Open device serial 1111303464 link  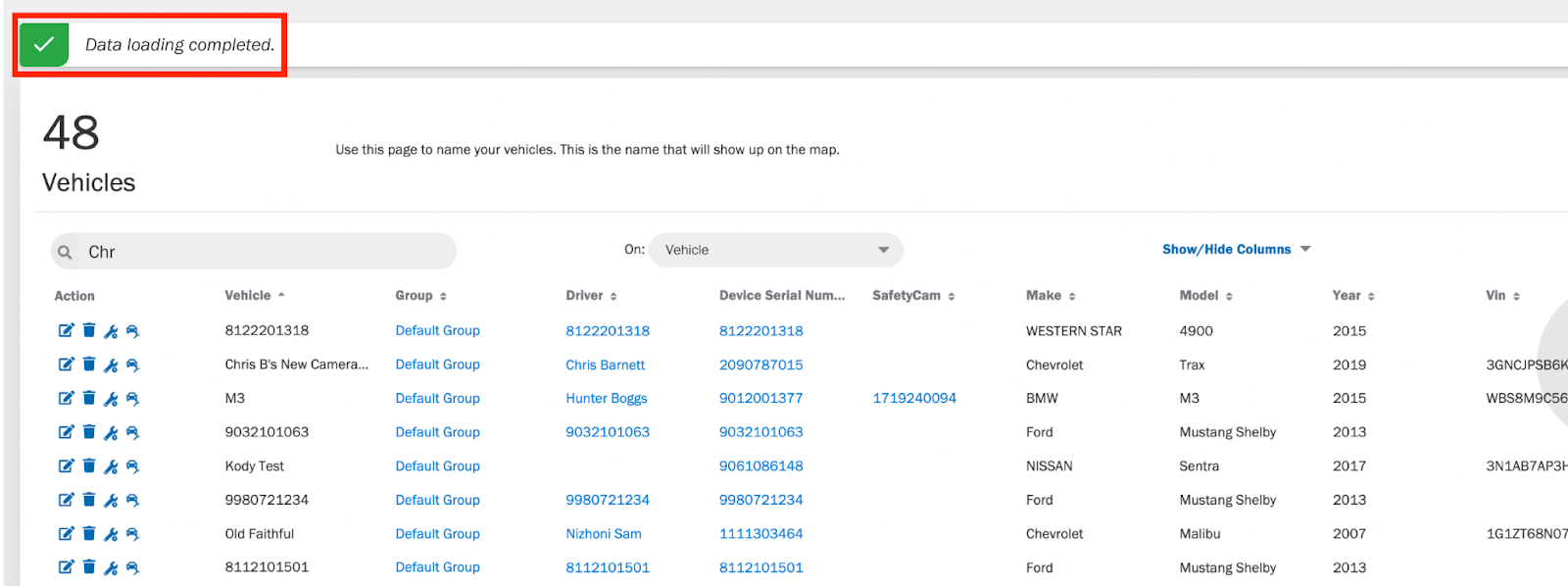coord(760,534)
